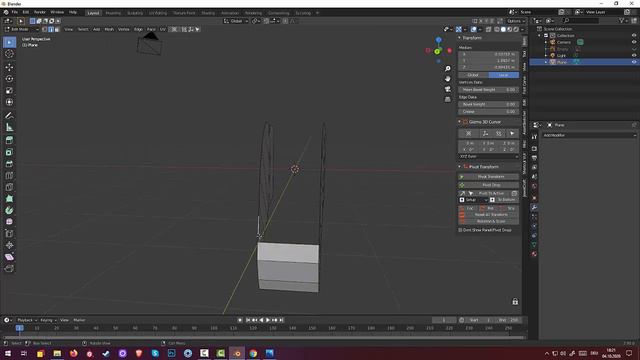Click the zoom magnifier icon in viewport
The height and width of the screenshot is (360, 640).
point(448,69)
